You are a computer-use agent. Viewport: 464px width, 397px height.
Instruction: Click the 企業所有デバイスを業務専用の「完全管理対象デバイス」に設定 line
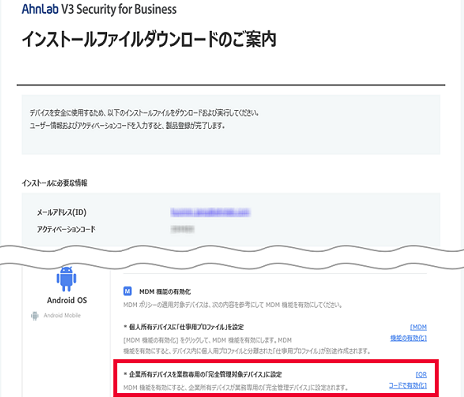pyautogui.click(x=203, y=374)
